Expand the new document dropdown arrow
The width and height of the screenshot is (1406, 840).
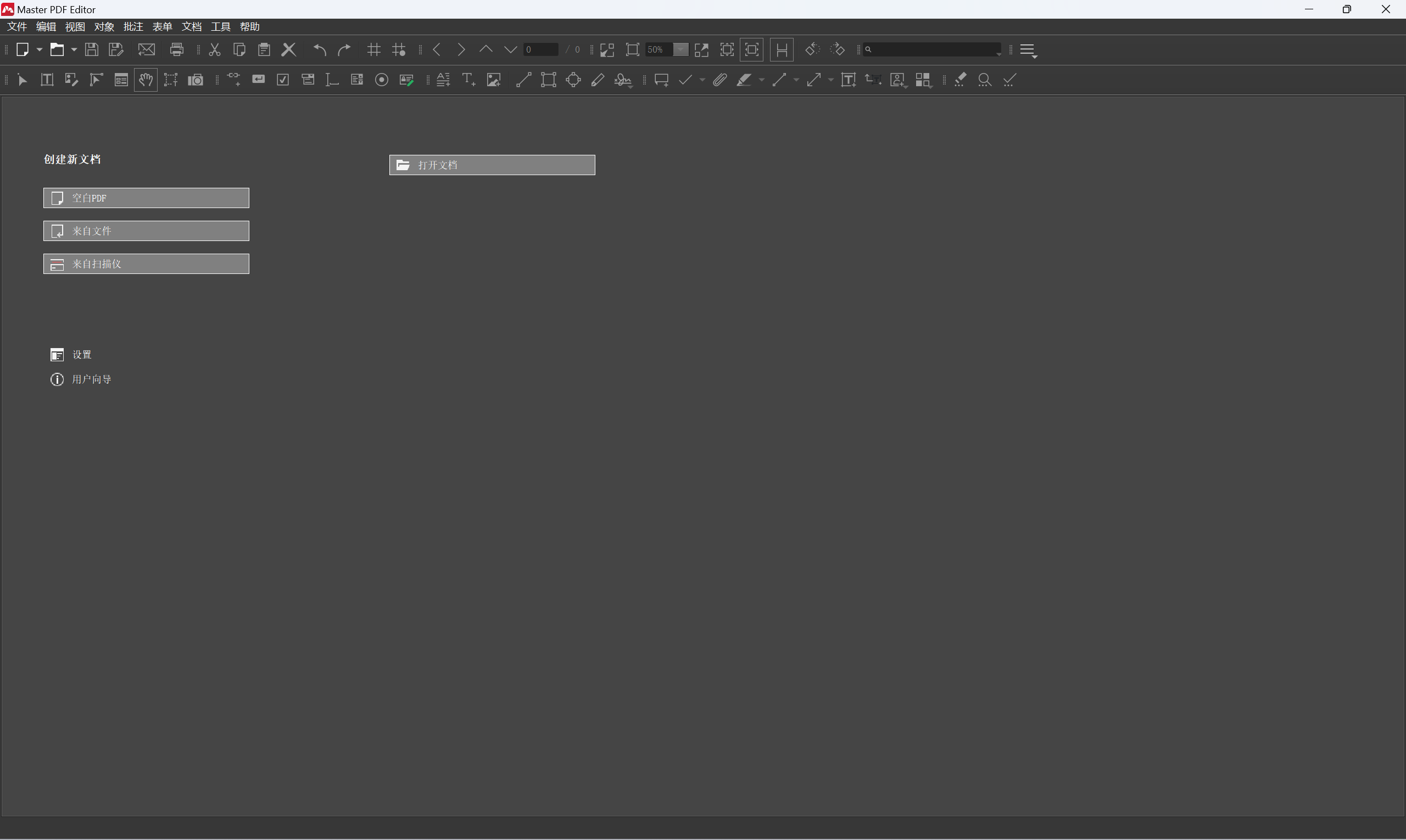click(40, 50)
